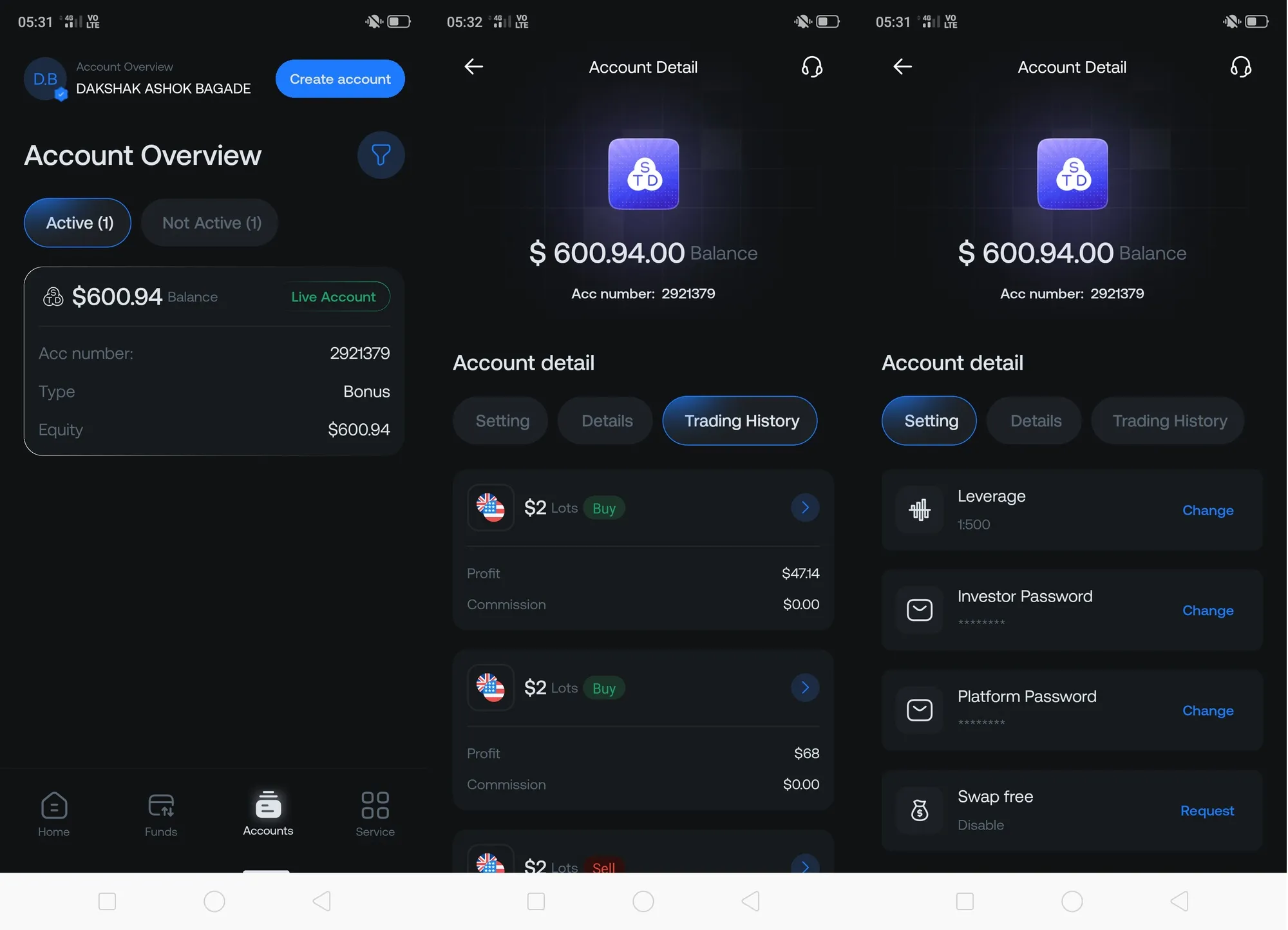1288x930 pixels.
Task: Expand the Sell trade with its chevron
Action: [x=805, y=864]
